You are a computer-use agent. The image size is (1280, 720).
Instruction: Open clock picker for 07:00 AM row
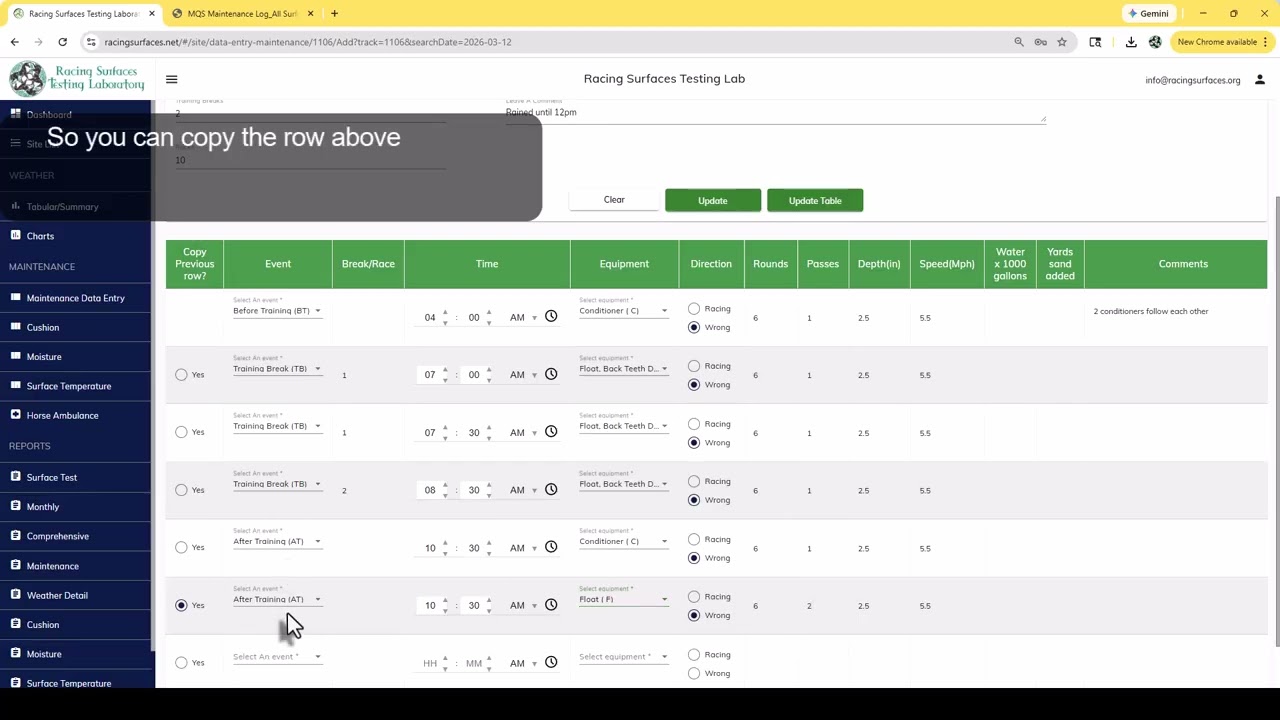click(x=551, y=374)
